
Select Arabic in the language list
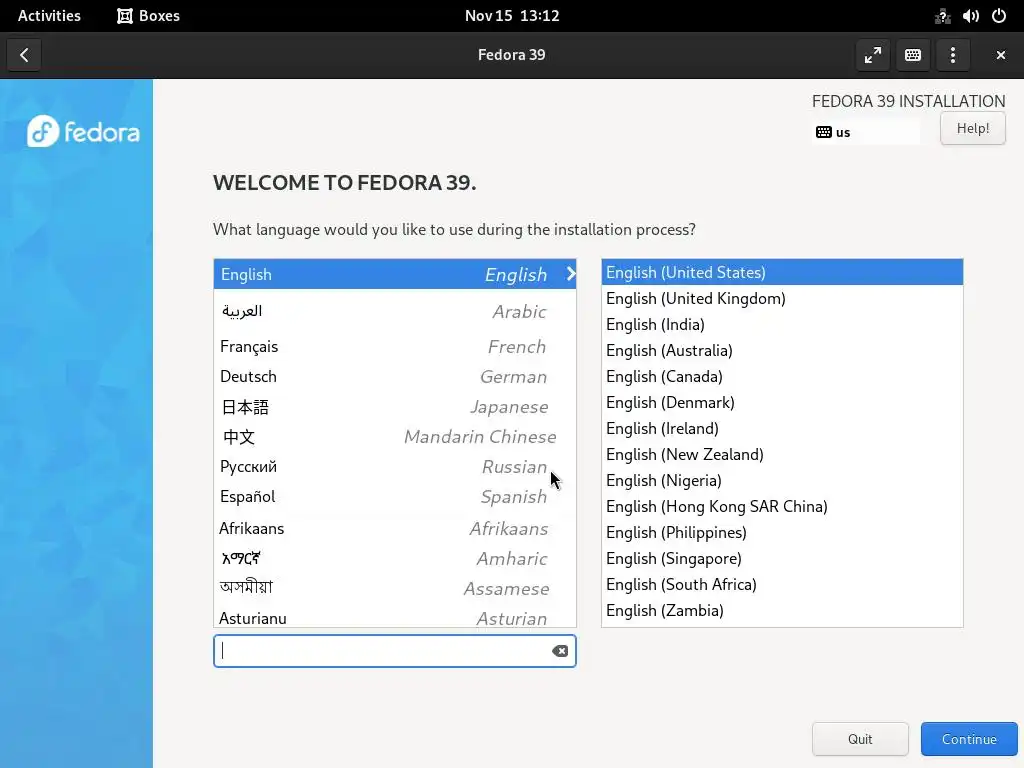[394, 312]
